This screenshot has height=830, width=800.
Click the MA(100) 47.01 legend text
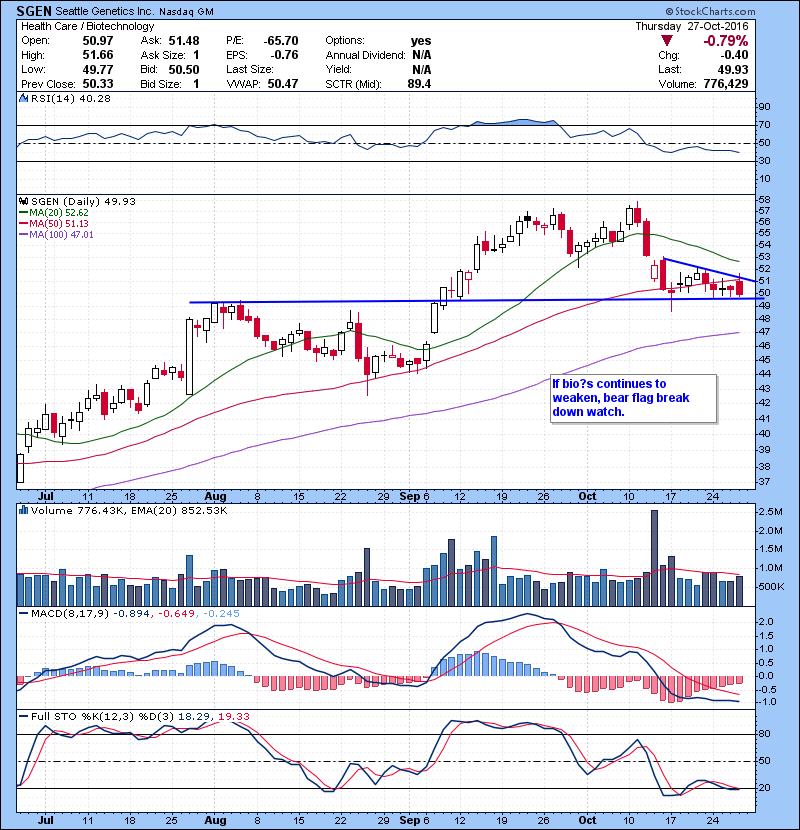pyautogui.click(x=61, y=235)
